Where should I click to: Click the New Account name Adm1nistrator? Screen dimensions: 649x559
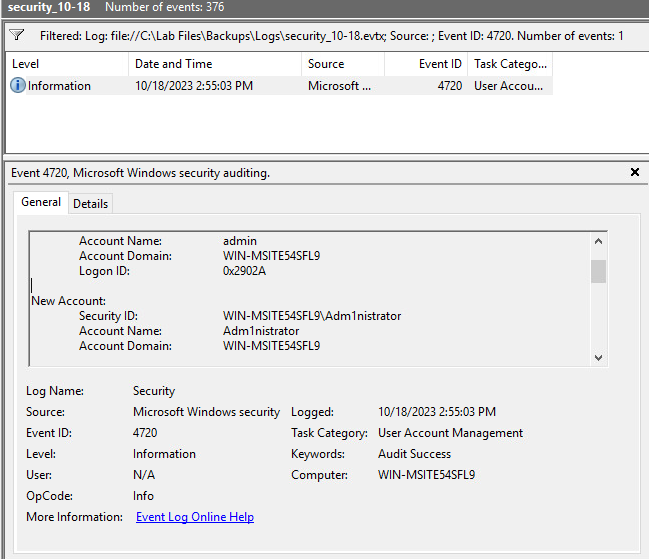[261, 331]
